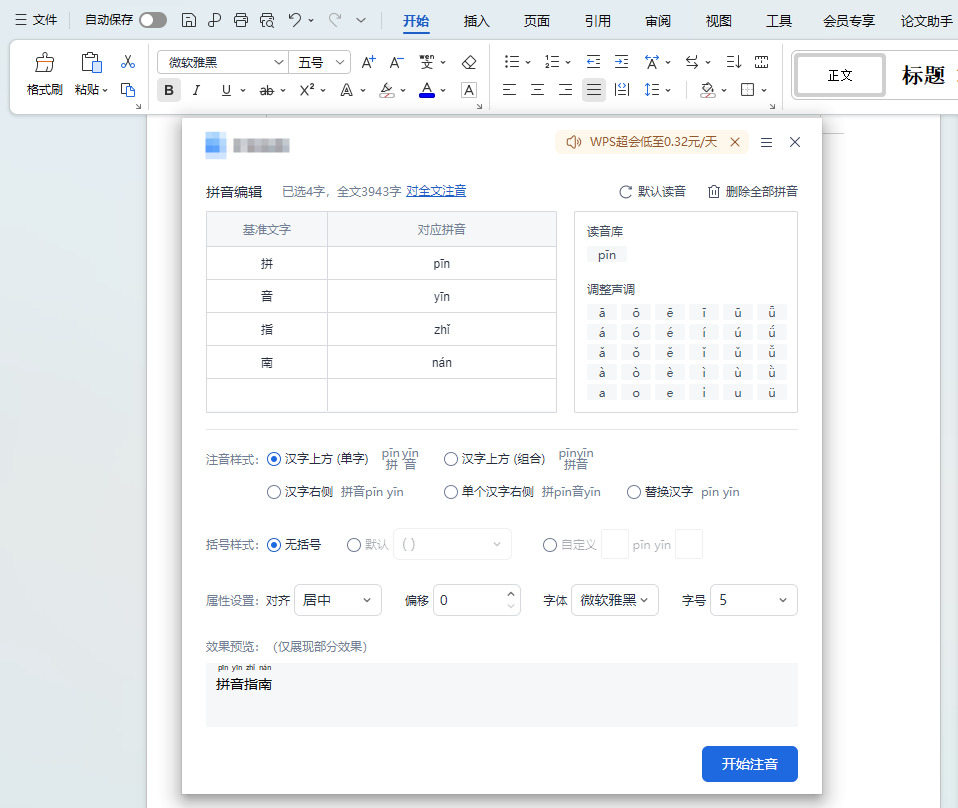Click the bulleted list icon
Viewport: 958px width, 808px height.
click(512, 62)
